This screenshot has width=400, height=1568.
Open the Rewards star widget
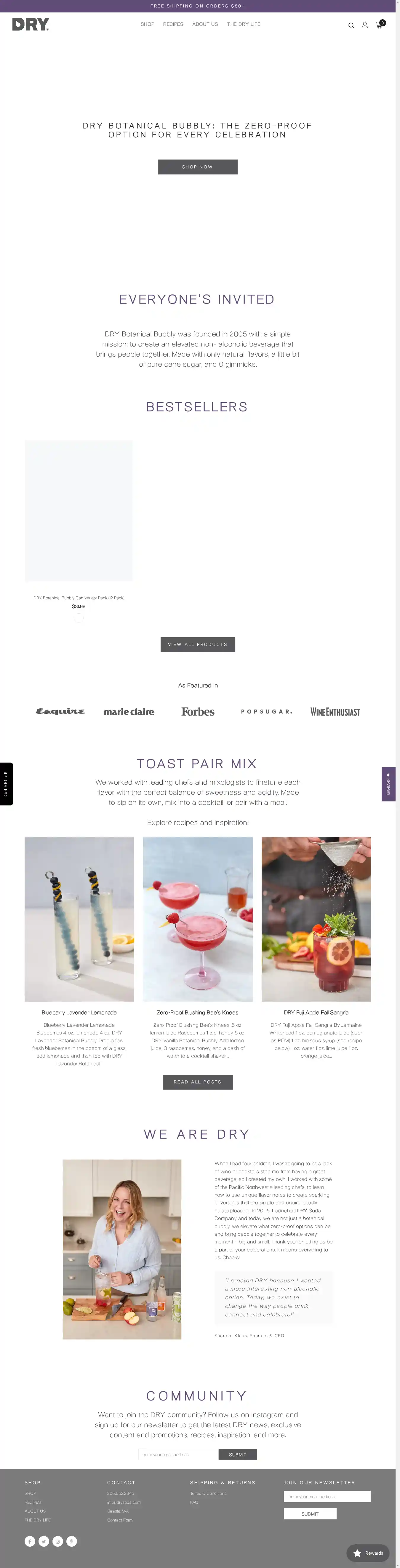[368, 1553]
